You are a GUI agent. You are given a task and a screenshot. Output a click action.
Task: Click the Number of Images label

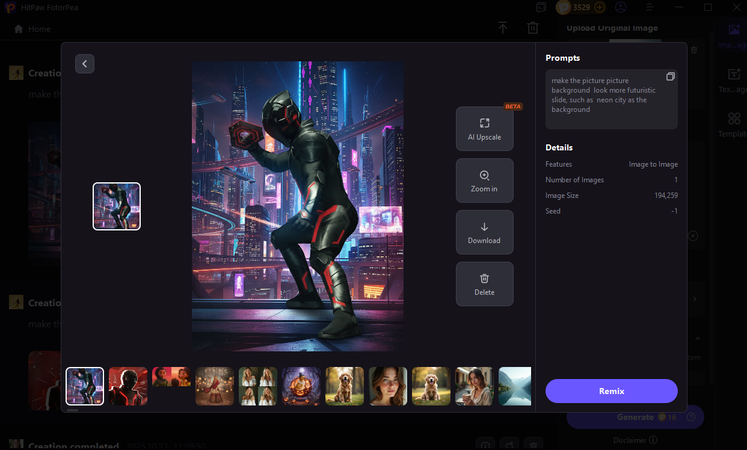pyautogui.click(x=575, y=180)
